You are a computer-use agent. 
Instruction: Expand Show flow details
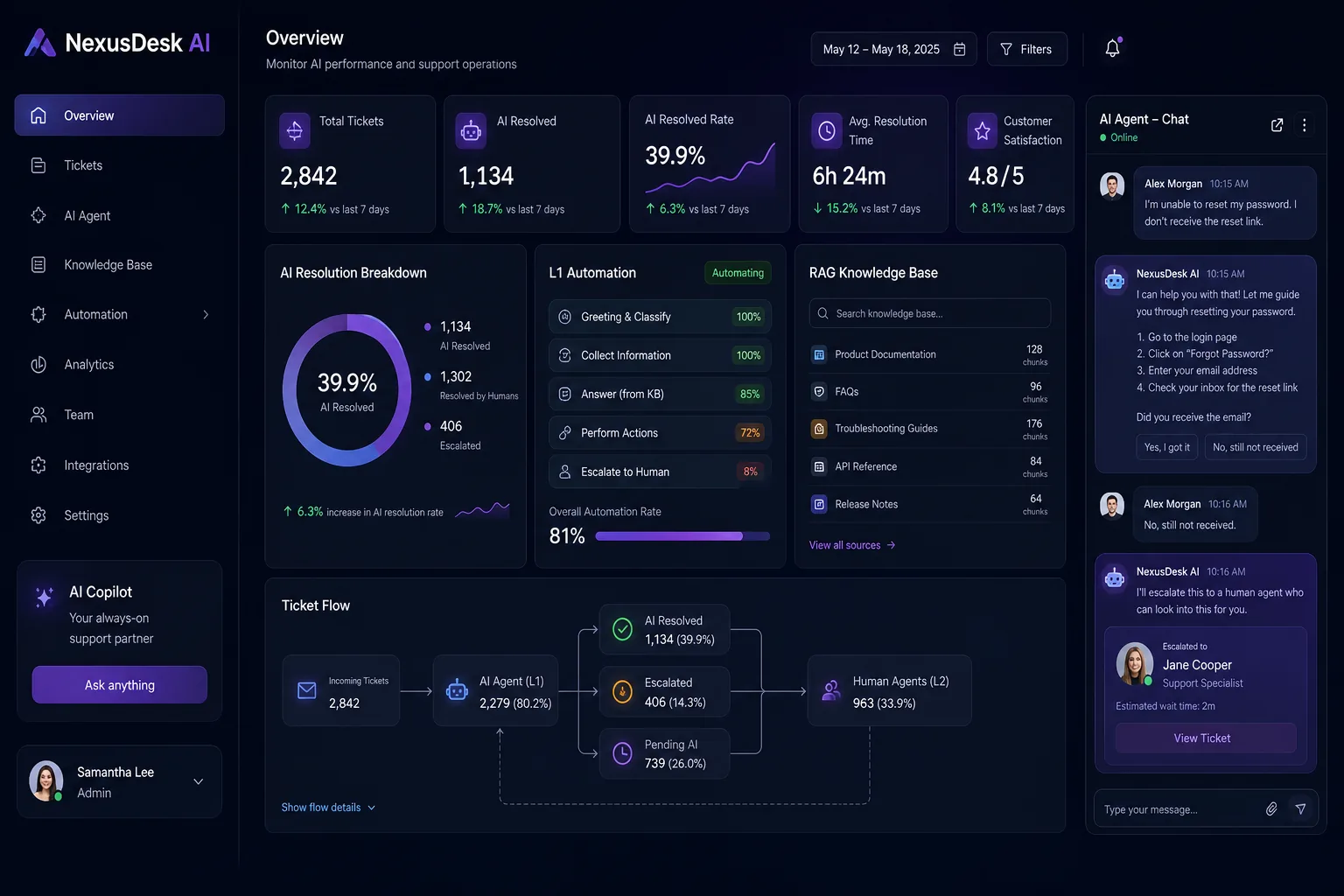328,808
